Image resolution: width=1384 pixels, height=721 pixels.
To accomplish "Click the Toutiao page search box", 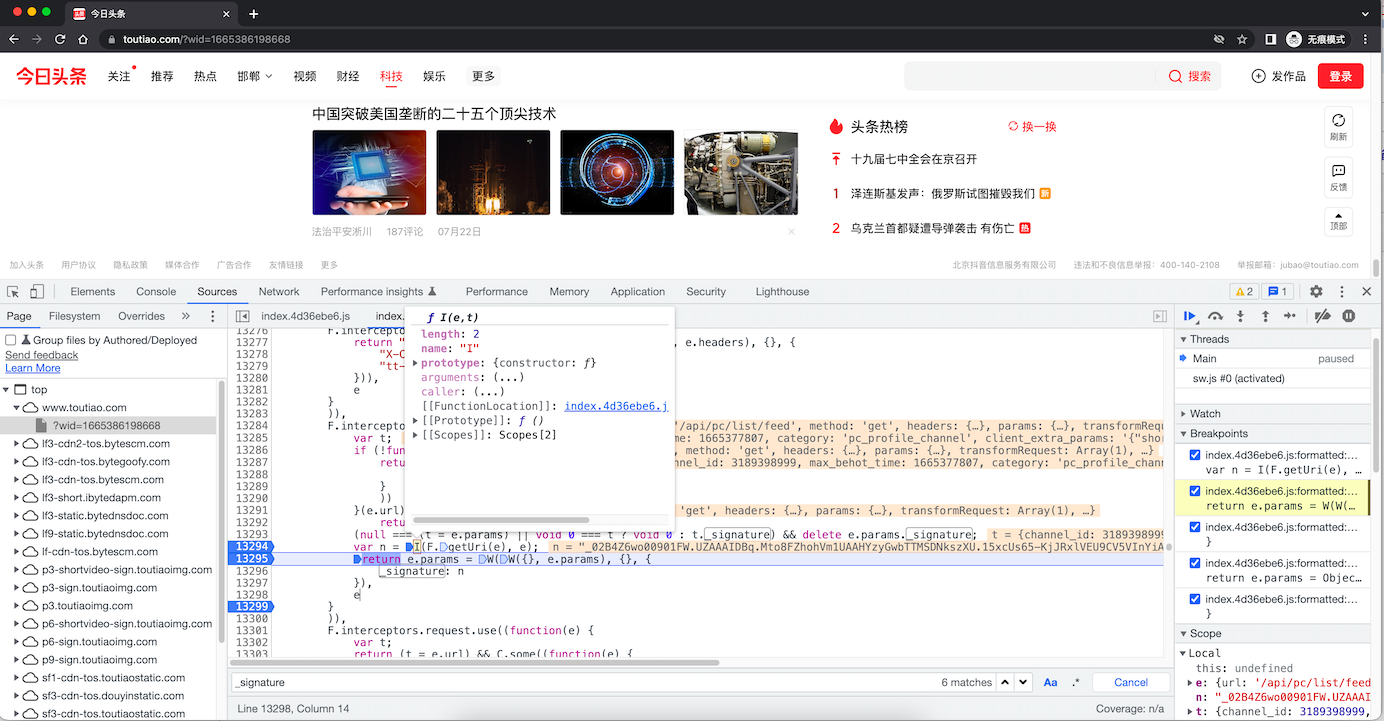I will click(x=1030, y=76).
